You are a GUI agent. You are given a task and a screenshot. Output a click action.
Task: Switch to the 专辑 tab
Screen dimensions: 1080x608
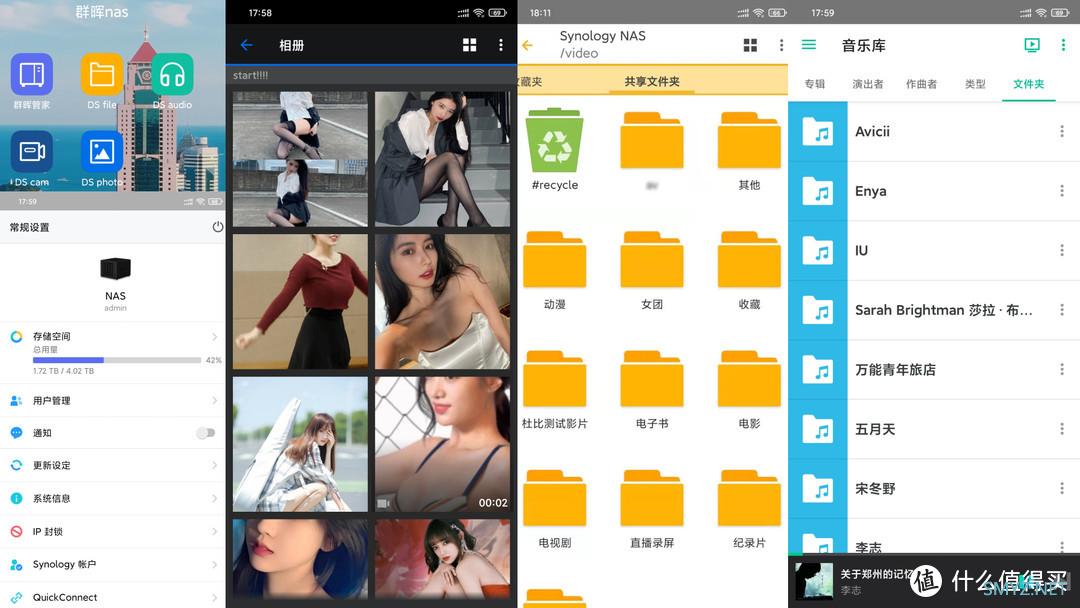[815, 84]
